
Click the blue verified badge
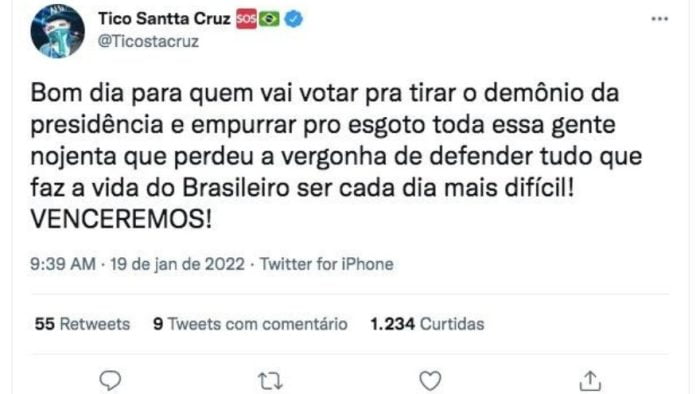click(293, 19)
